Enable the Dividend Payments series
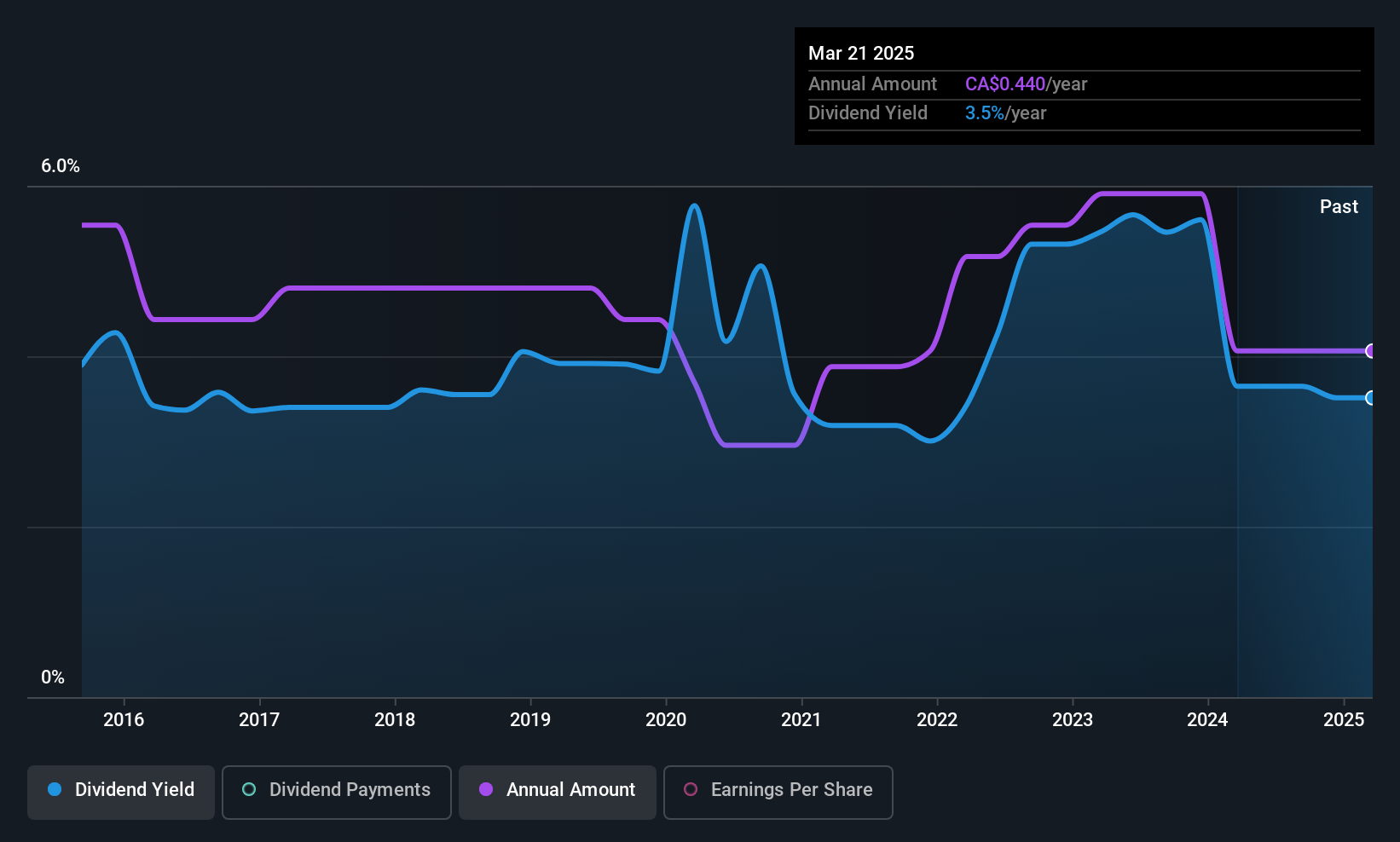 [x=336, y=792]
